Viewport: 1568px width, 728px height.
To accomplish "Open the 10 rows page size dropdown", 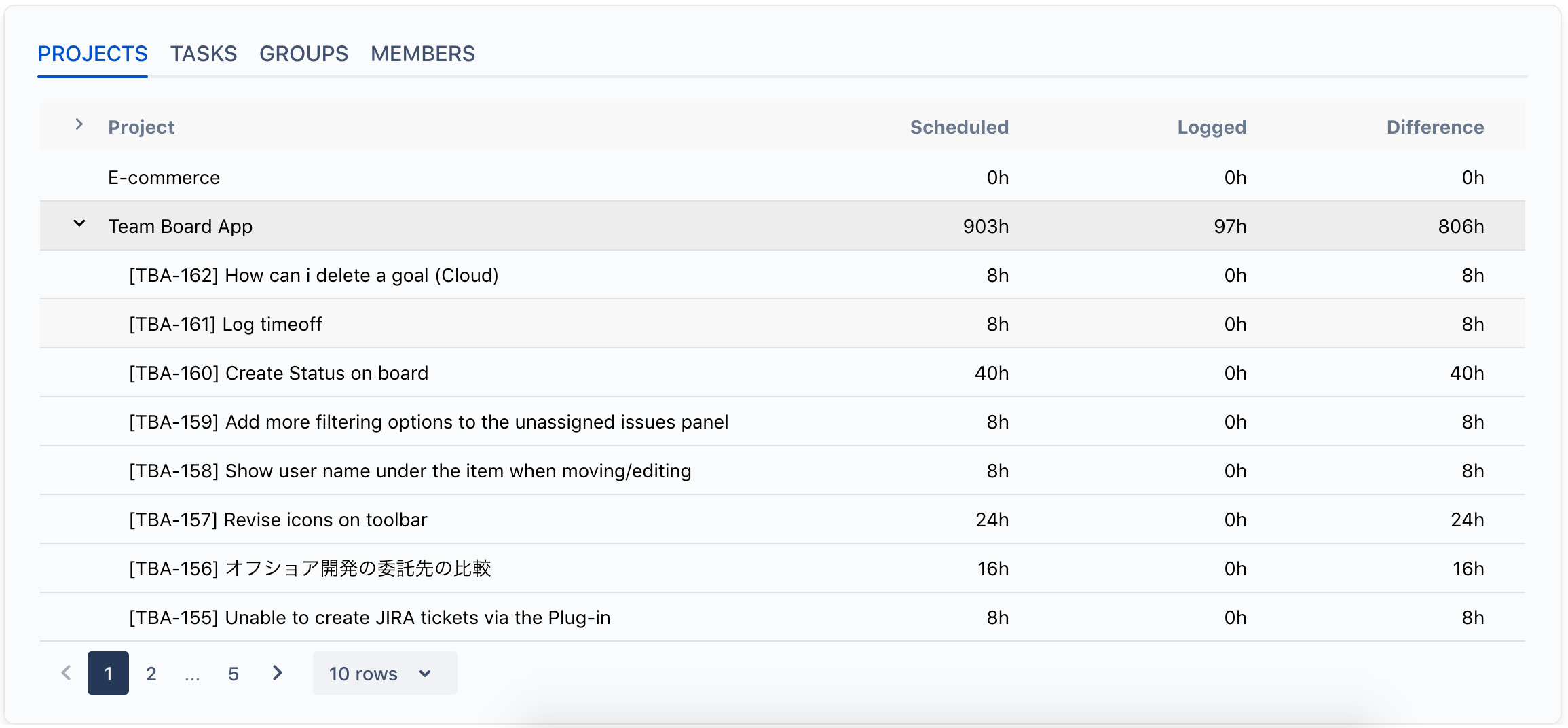I will pyautogui.click(x=384, y=673).
